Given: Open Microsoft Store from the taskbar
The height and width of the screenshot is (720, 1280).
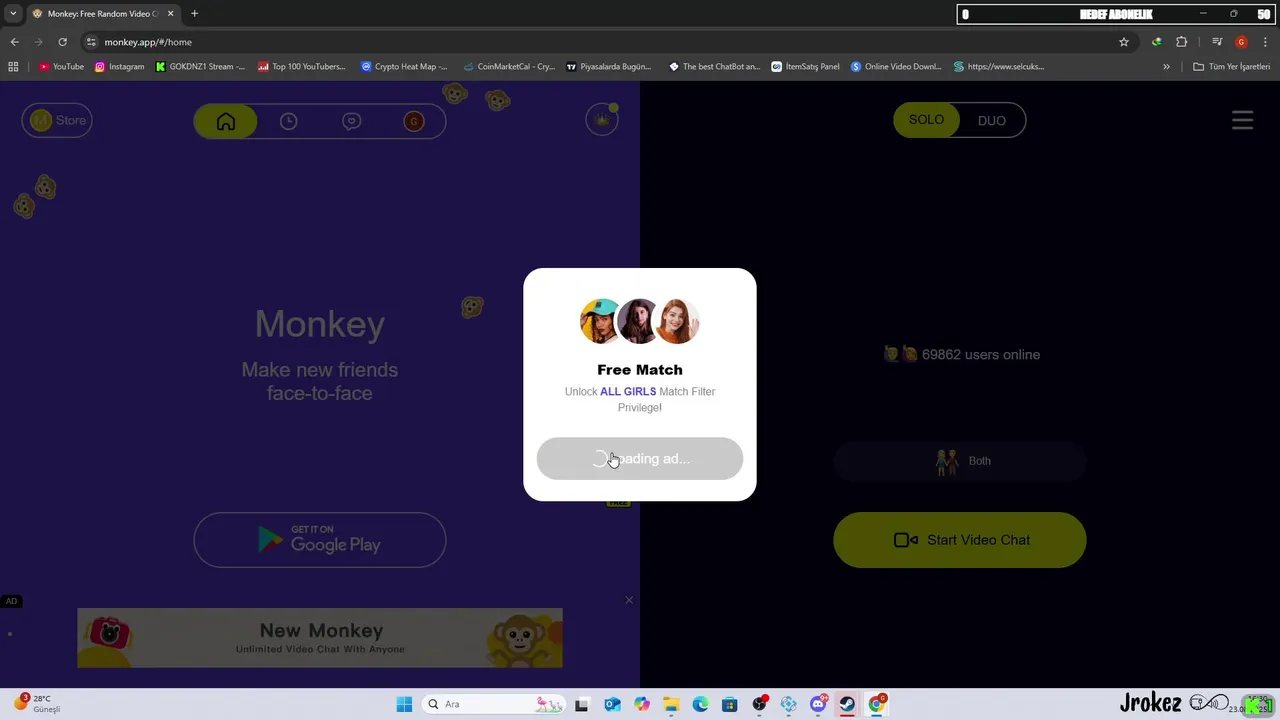Looking at the screenshot, I should [x=730, y=704].
